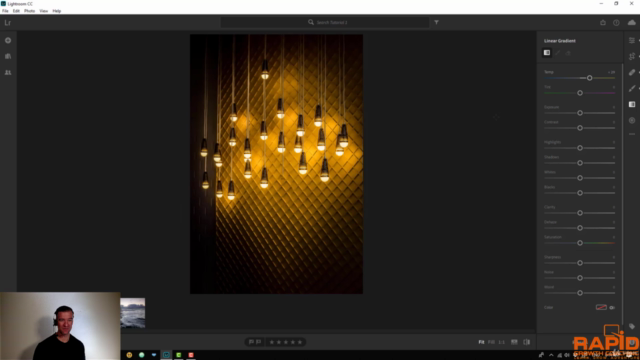Select the gradient mode icon under Linear Gradient
This screenshot has width=640, height=360.
pyautogui.click(x=547, y=53)
